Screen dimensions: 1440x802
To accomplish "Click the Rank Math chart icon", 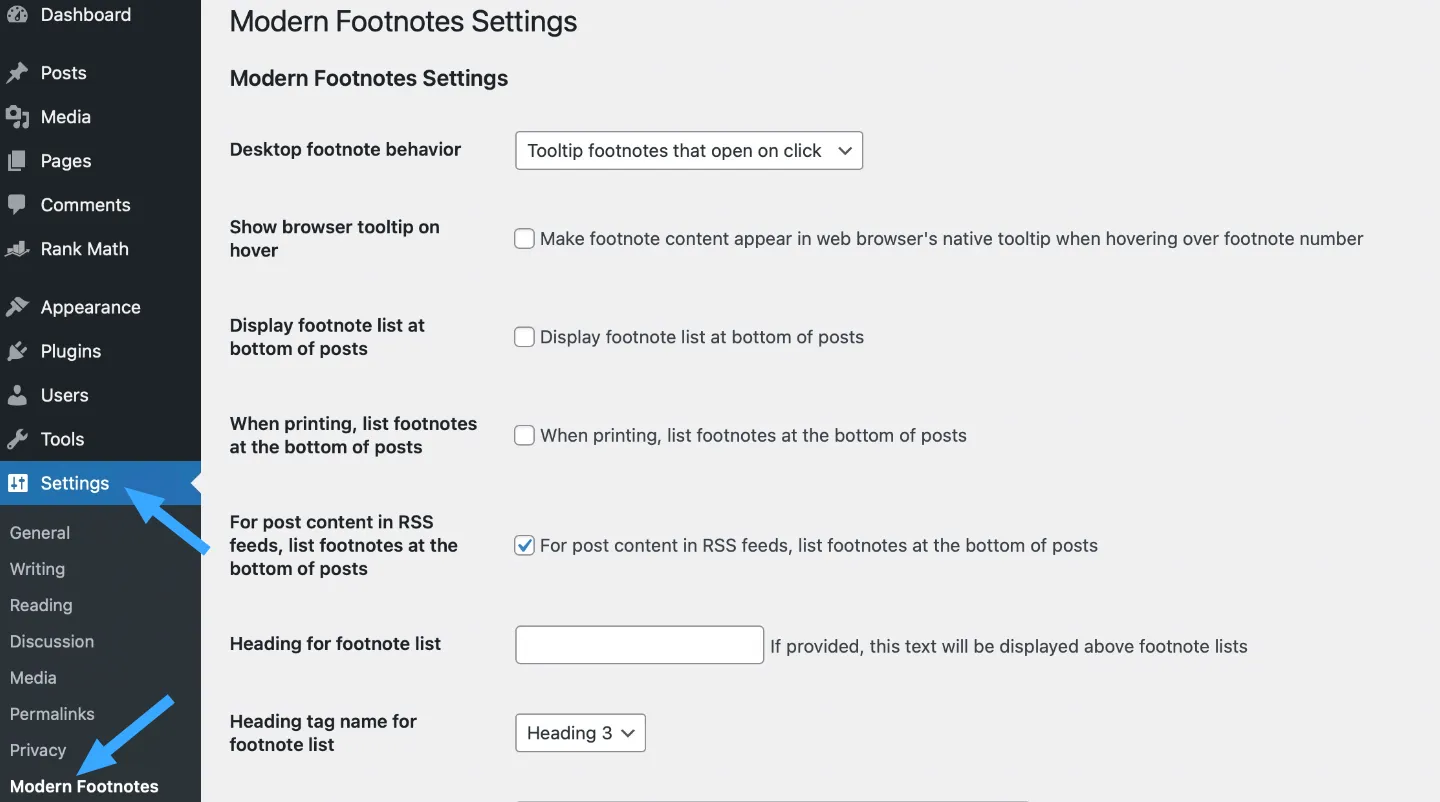I will click(17, 249).
